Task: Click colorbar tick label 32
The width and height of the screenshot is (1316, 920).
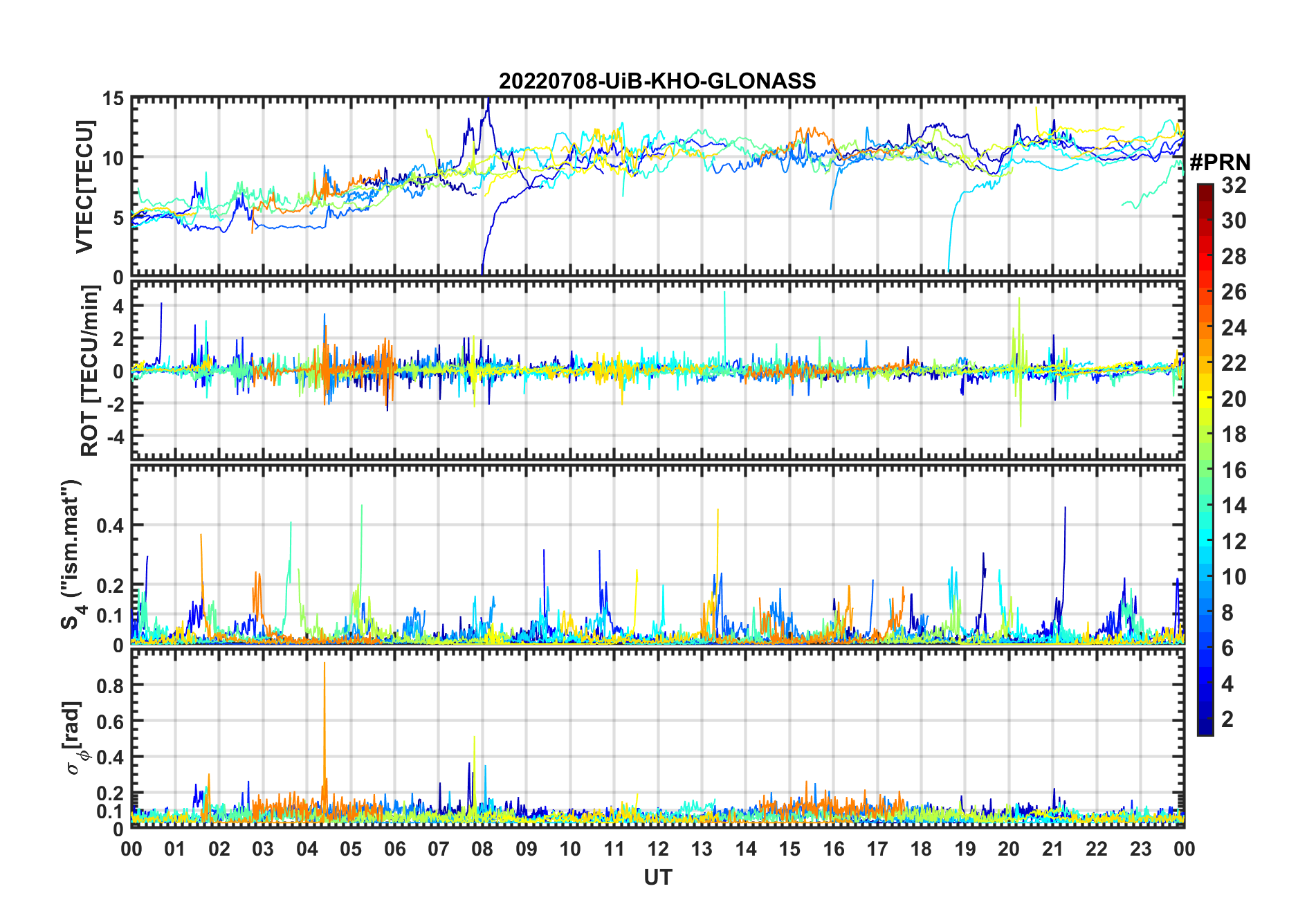Action: tap(1234, 185)
